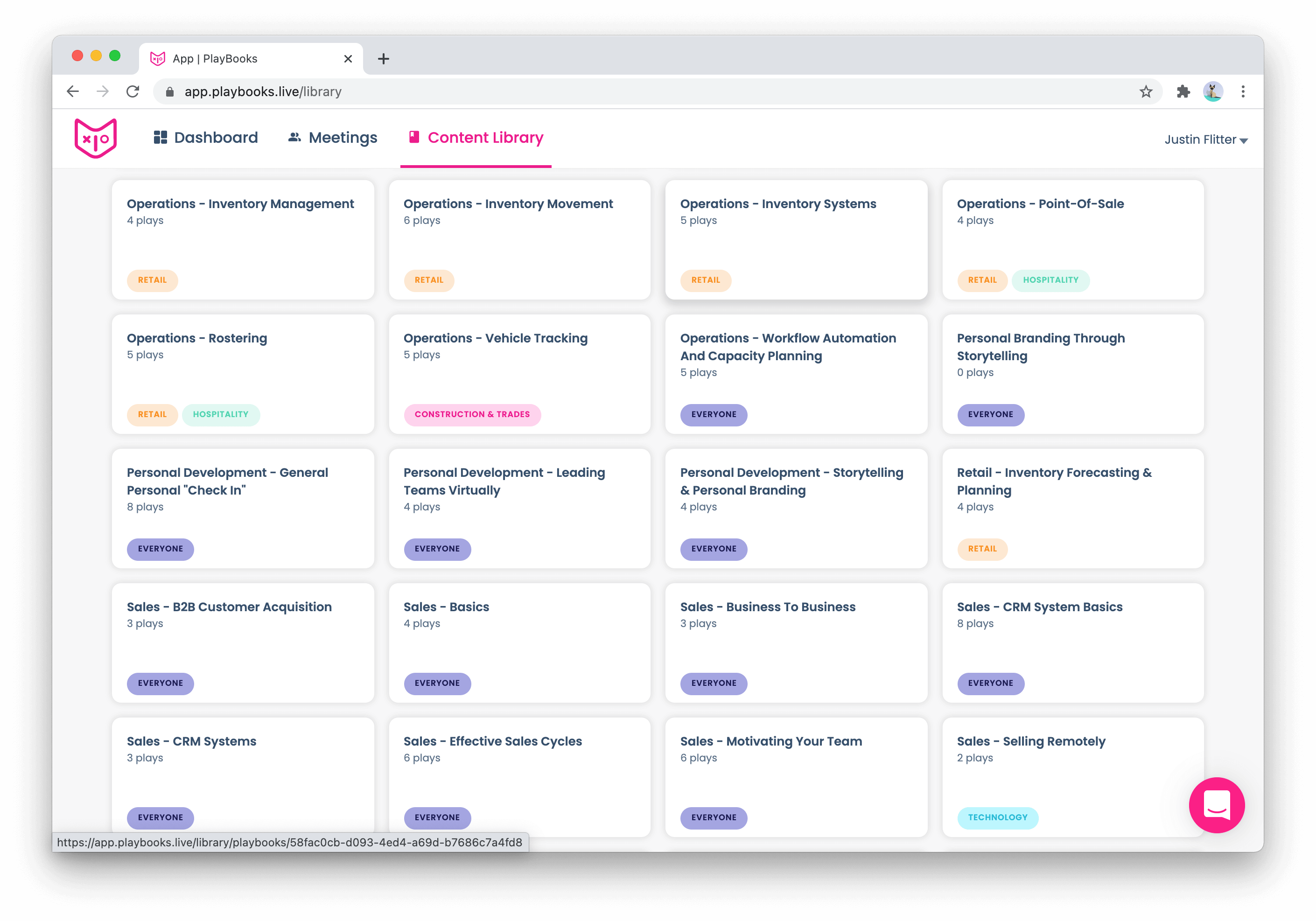Open Operations - Vehicle Tracking playbook
This screenshot has width=1316, height=921.
[x=495, y=339]
